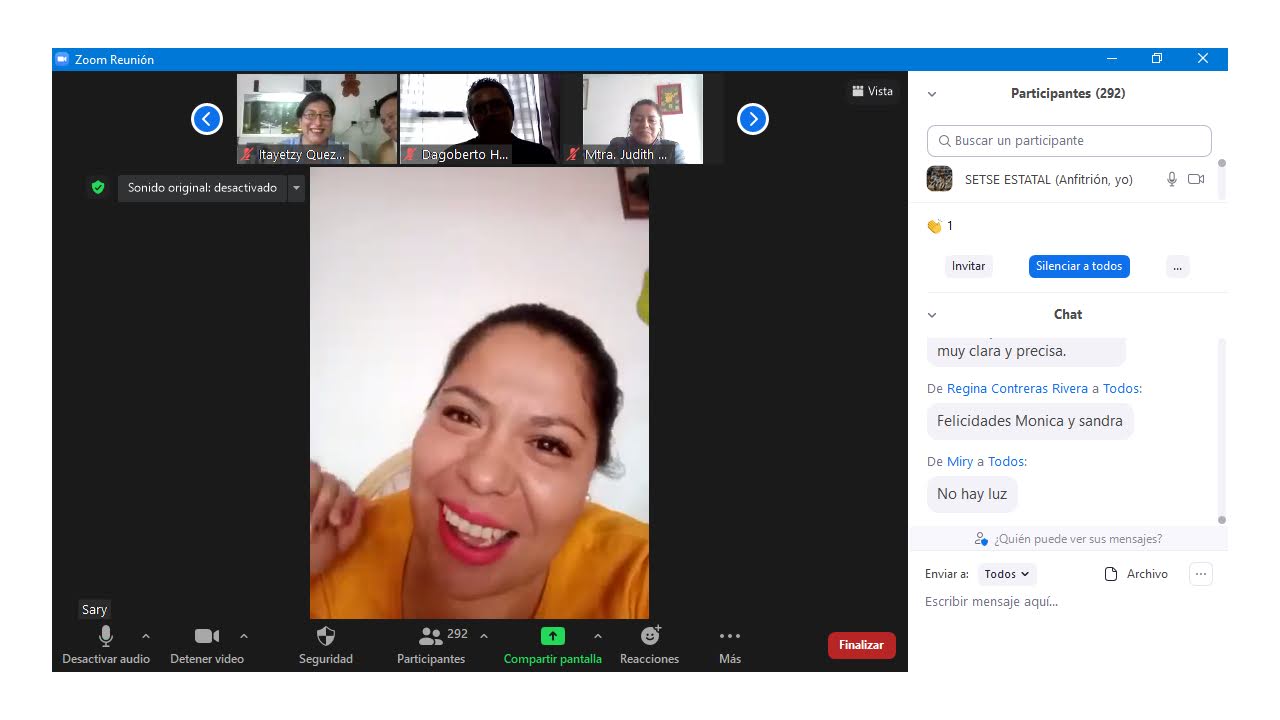Click SETSE ESTATAL (Anfitrión, yo) participant name

1049,180
